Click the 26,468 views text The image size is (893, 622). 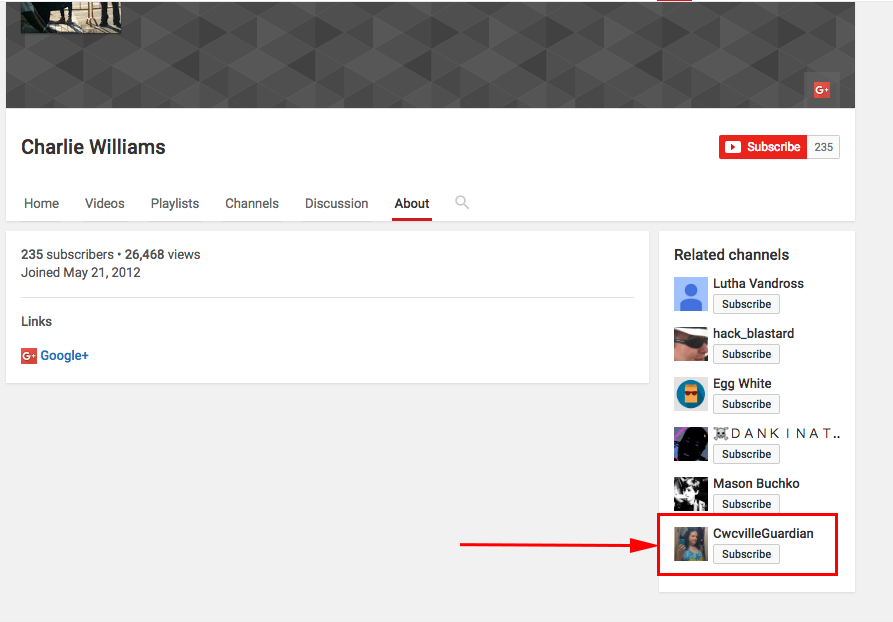click(x=162, y=255)
